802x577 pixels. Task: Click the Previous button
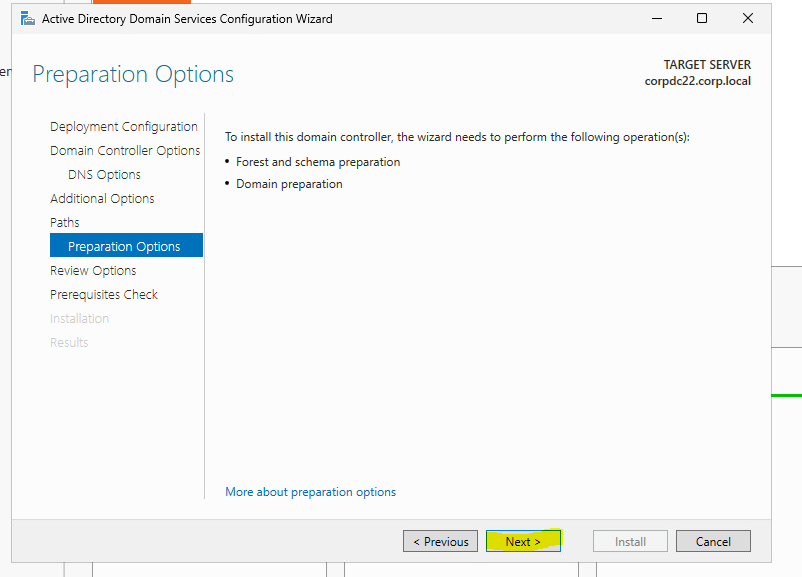tap(440, 541)
